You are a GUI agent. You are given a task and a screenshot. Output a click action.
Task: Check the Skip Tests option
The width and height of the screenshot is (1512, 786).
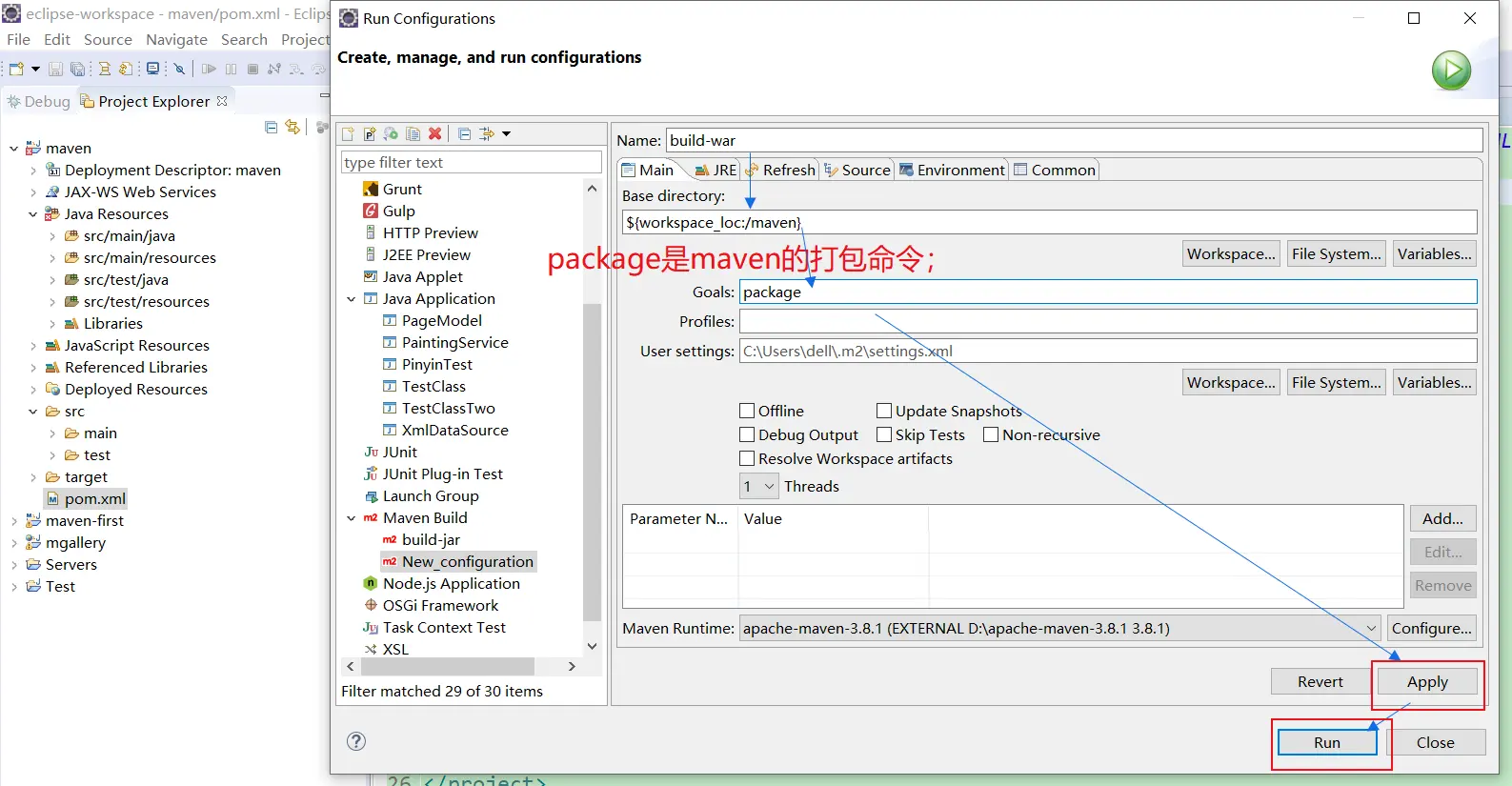(884, 434)
